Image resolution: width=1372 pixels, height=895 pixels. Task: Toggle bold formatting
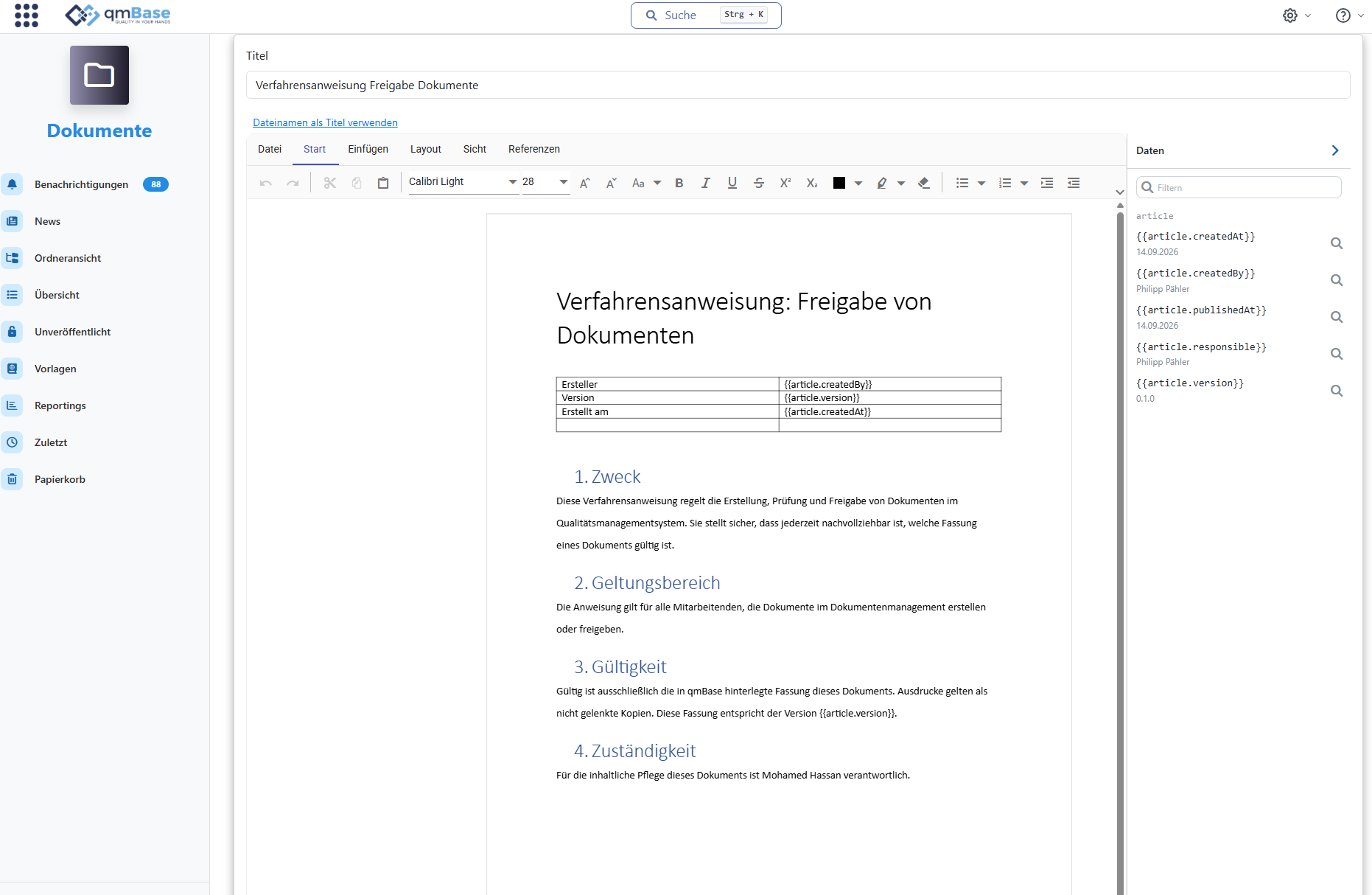(x=679, y=183)
